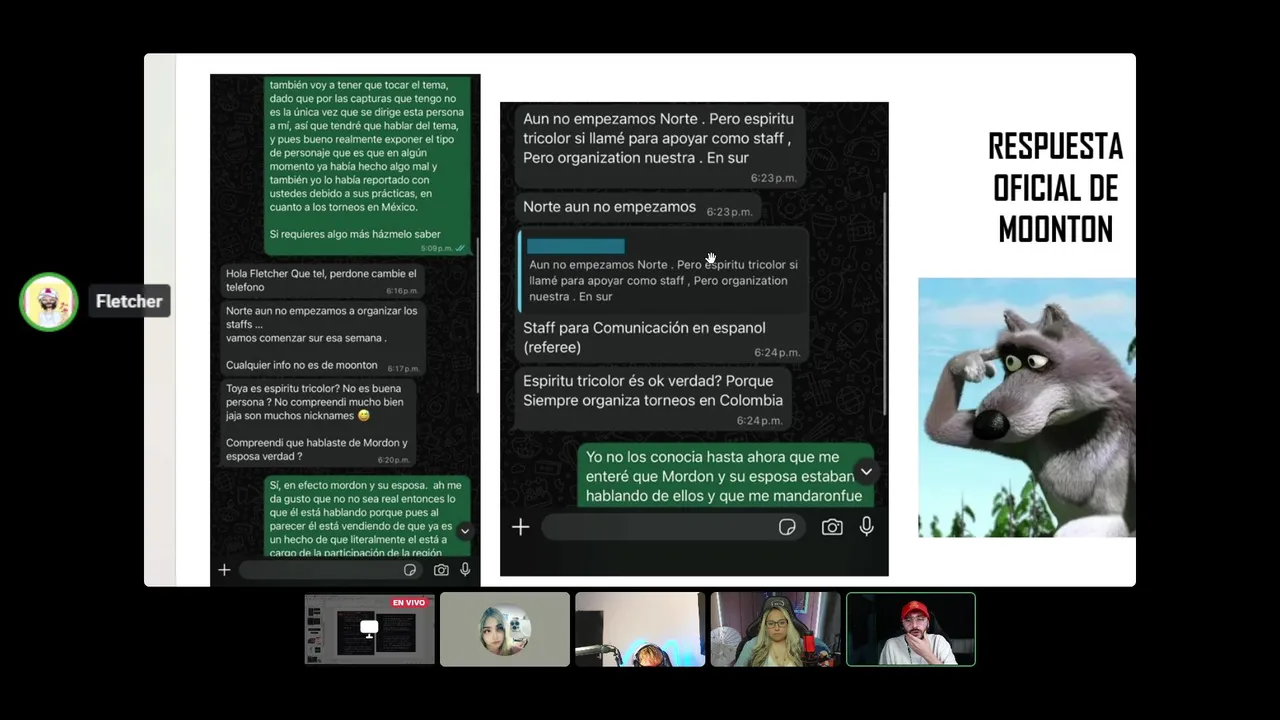This screenshot has height=720, width=1280.
Task: Click the green "Sí, en efecto mordon" message
Action: [x=369, y=517]
